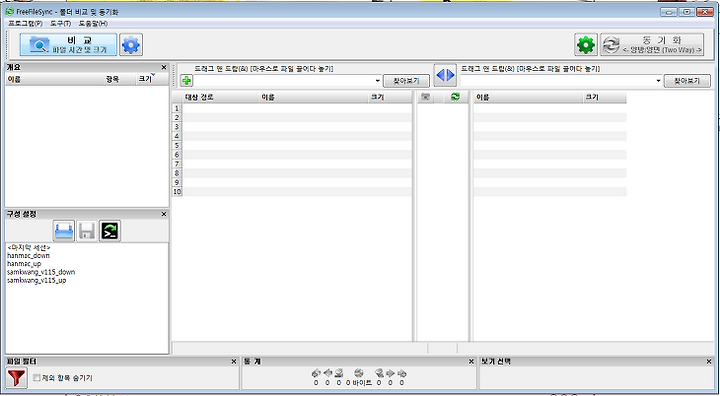Click overview panel 이름 column header
The height and width of the screenshot is (396, 720).
coord(54,79)
